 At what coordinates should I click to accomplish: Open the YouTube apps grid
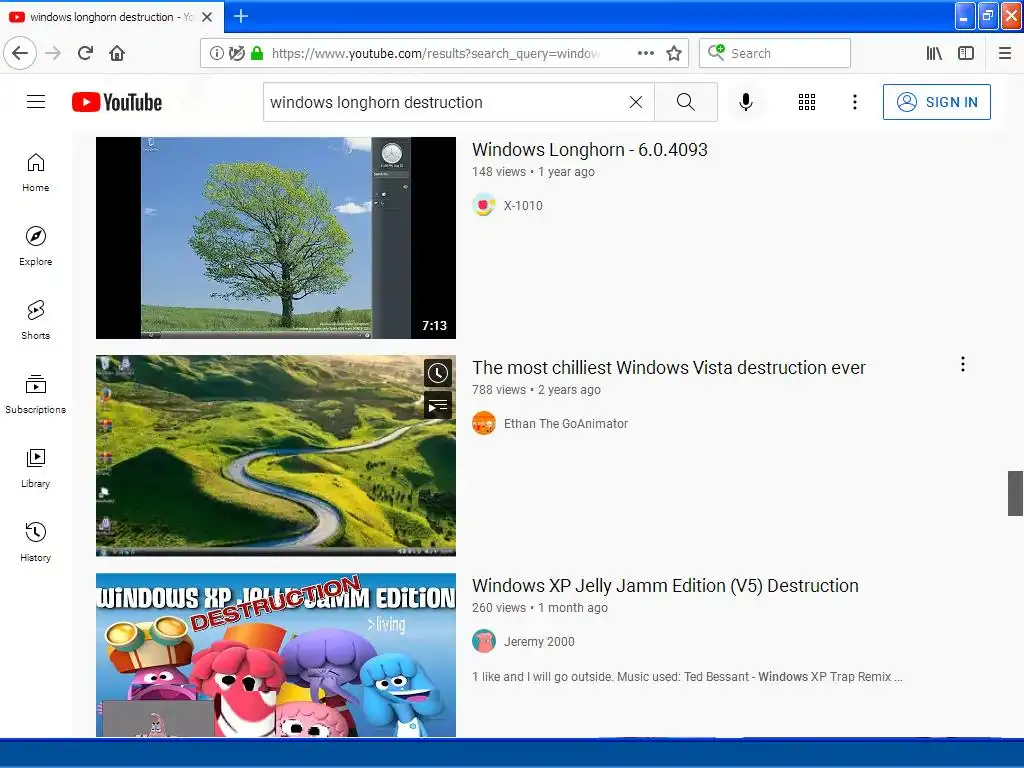pyautogui.click(x=807, y=102)
